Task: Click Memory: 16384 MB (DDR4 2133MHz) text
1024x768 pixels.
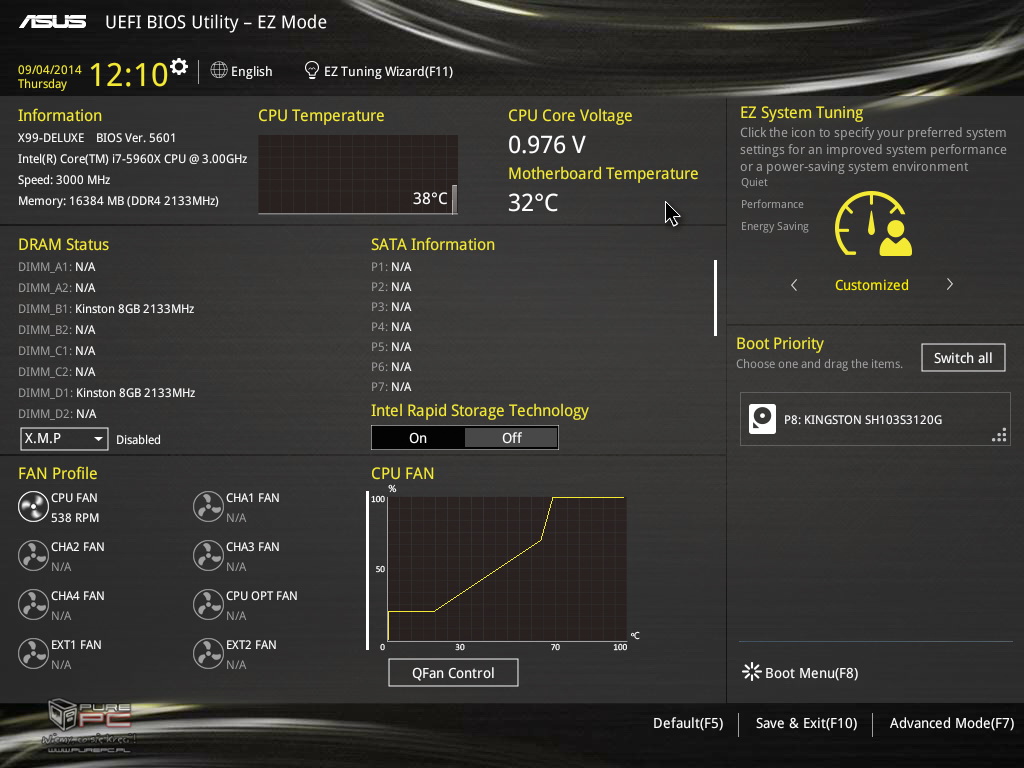Action: [118, 200]
